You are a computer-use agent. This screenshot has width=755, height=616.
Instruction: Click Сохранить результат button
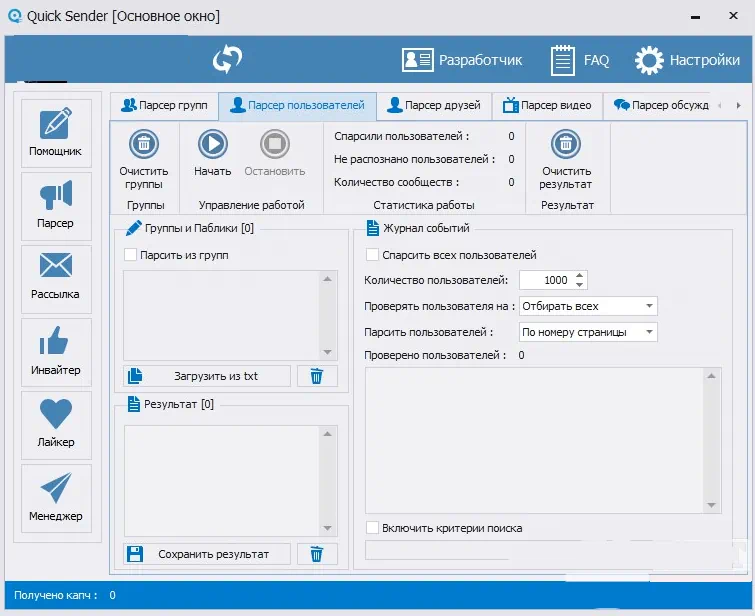[x=207, y=554]
